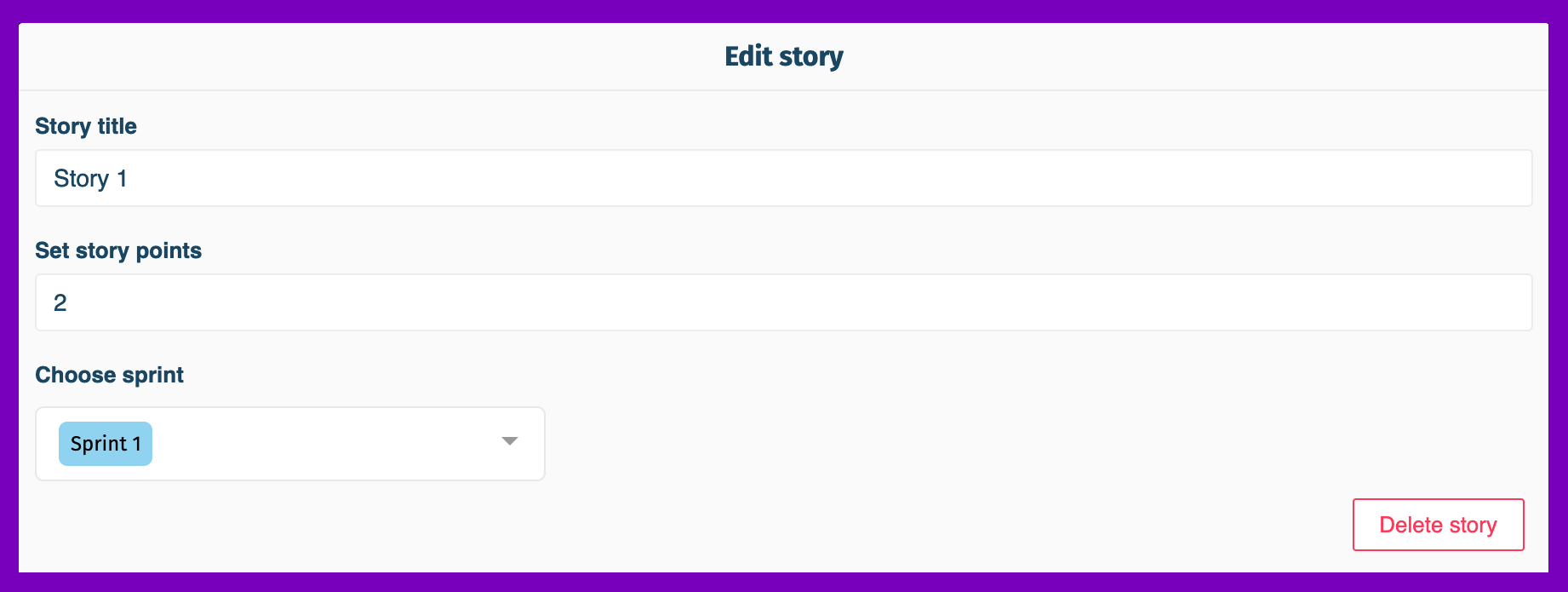Click the 'Story 1' text in title field

click(x=90, y=179)
